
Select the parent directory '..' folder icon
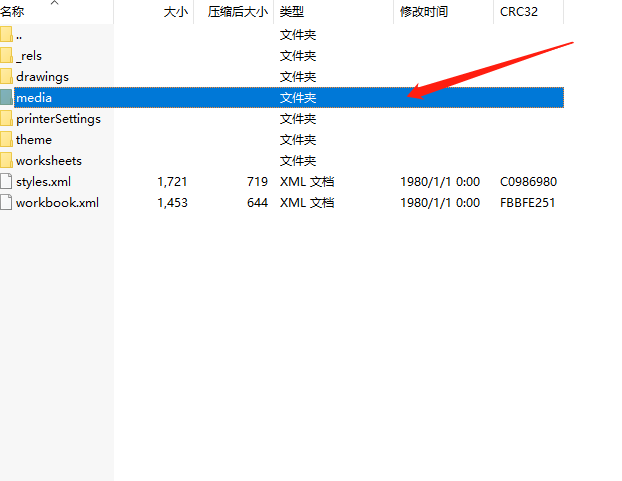pos(6,34)
